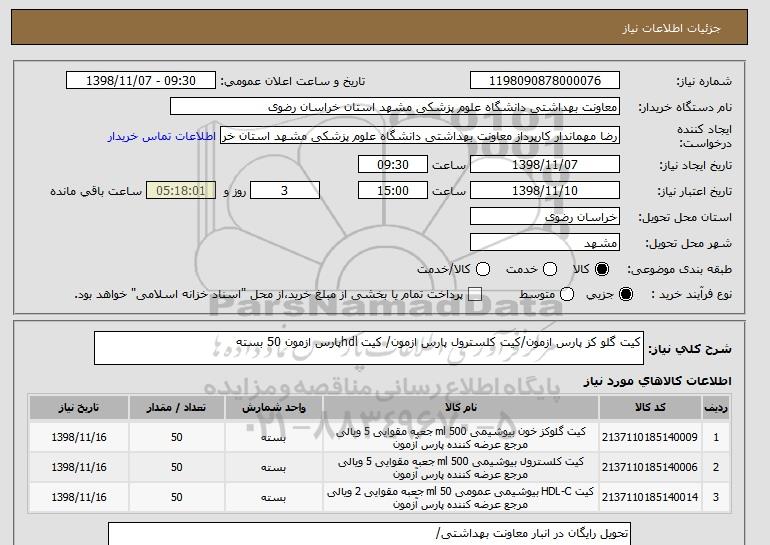Click the quantity 50 in row 2

point(177,467)
